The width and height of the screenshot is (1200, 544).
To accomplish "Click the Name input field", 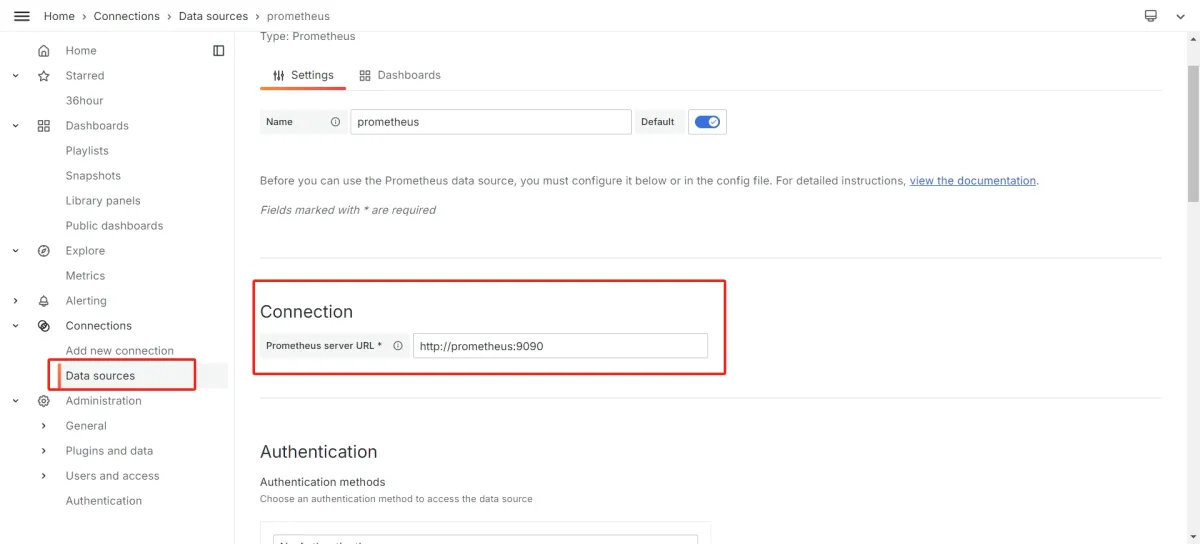I will point(491,122).
